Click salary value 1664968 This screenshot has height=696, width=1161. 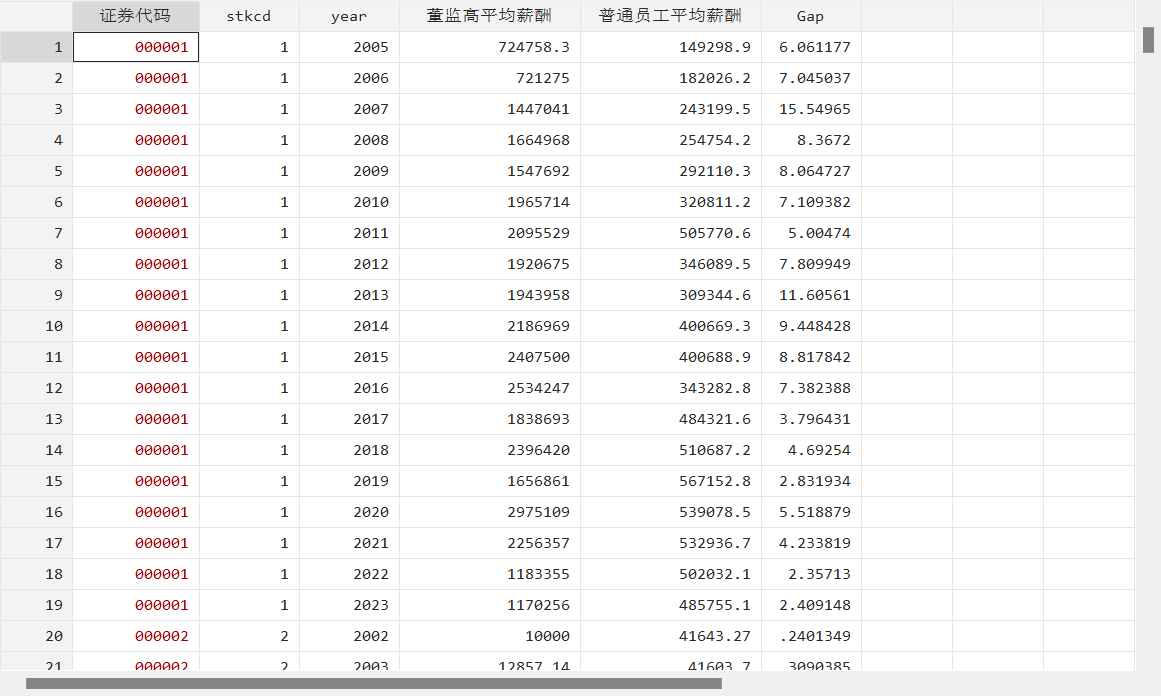pyautogui.click(x=489, y=140)
